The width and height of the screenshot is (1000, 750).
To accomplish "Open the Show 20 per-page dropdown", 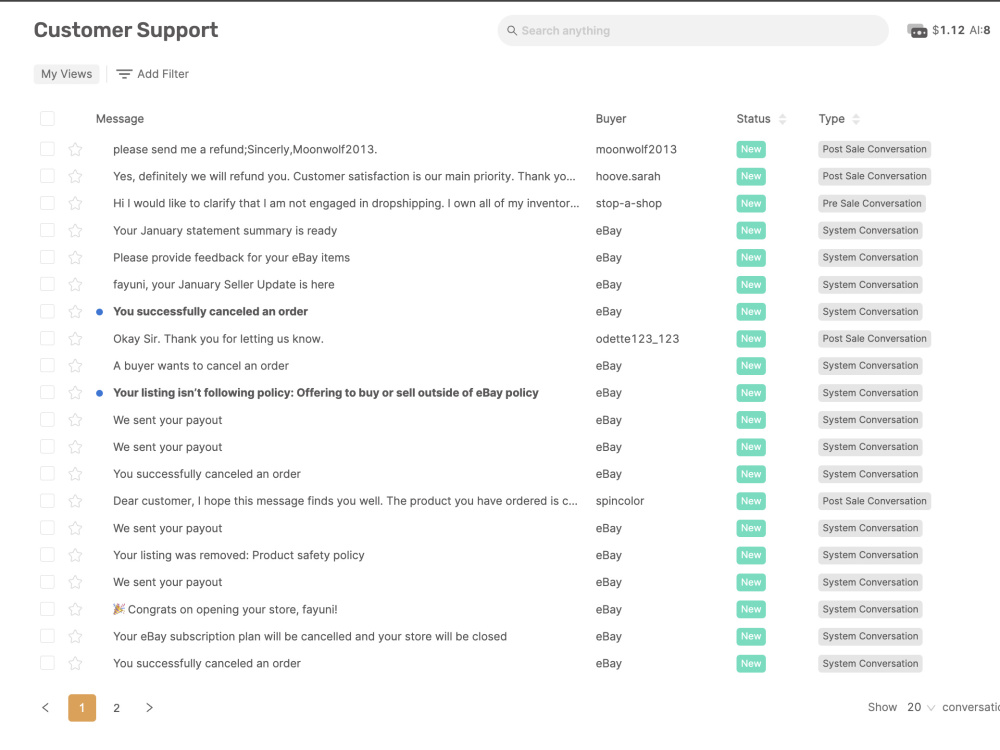I will (x=921, y=707).
